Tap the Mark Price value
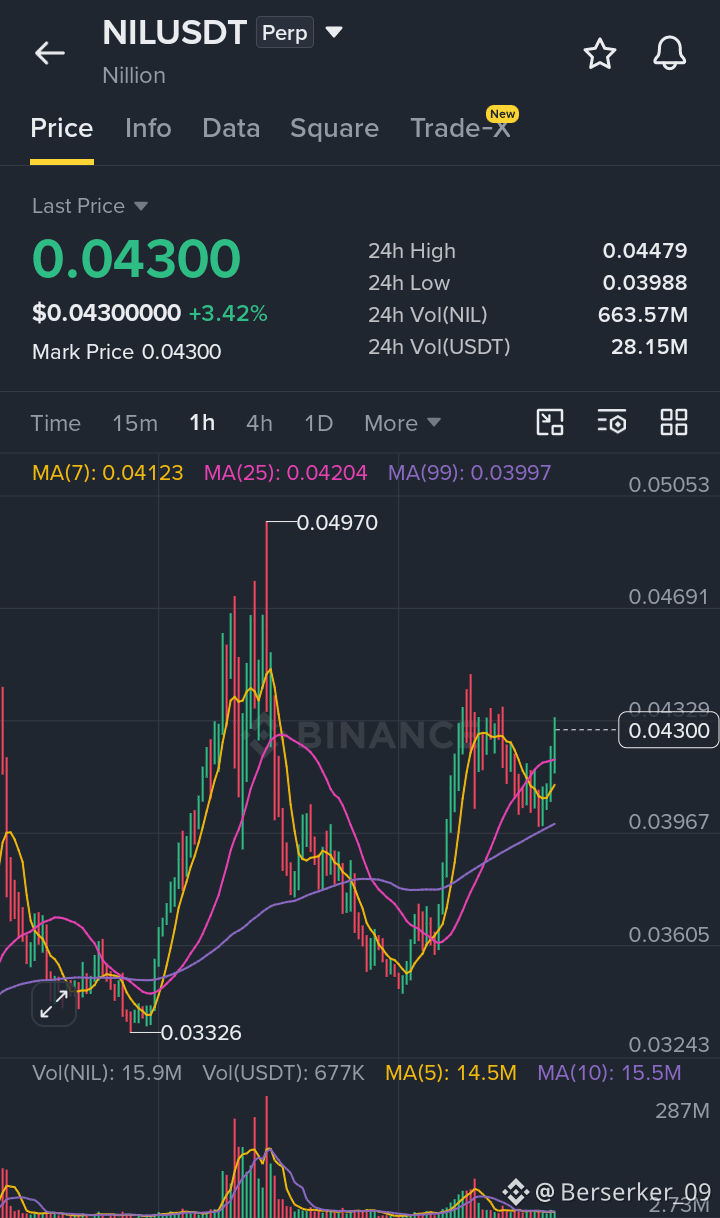The height and width of the screenshot is (1218, 720). click(182, 352)
